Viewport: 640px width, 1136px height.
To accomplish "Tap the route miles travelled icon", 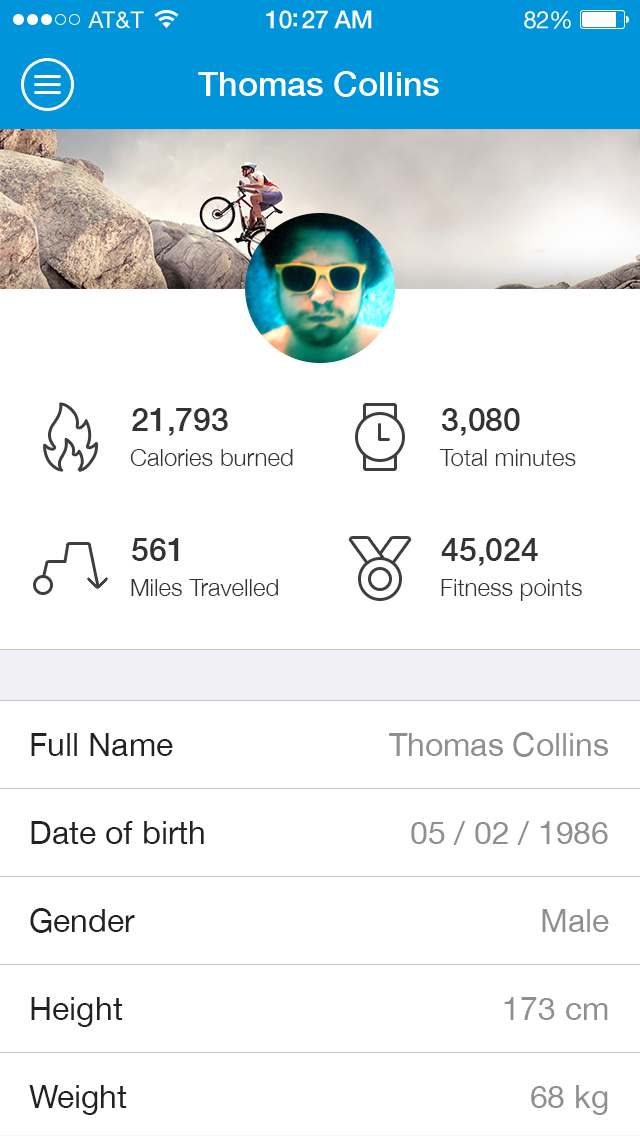I will tap(70, 568).
